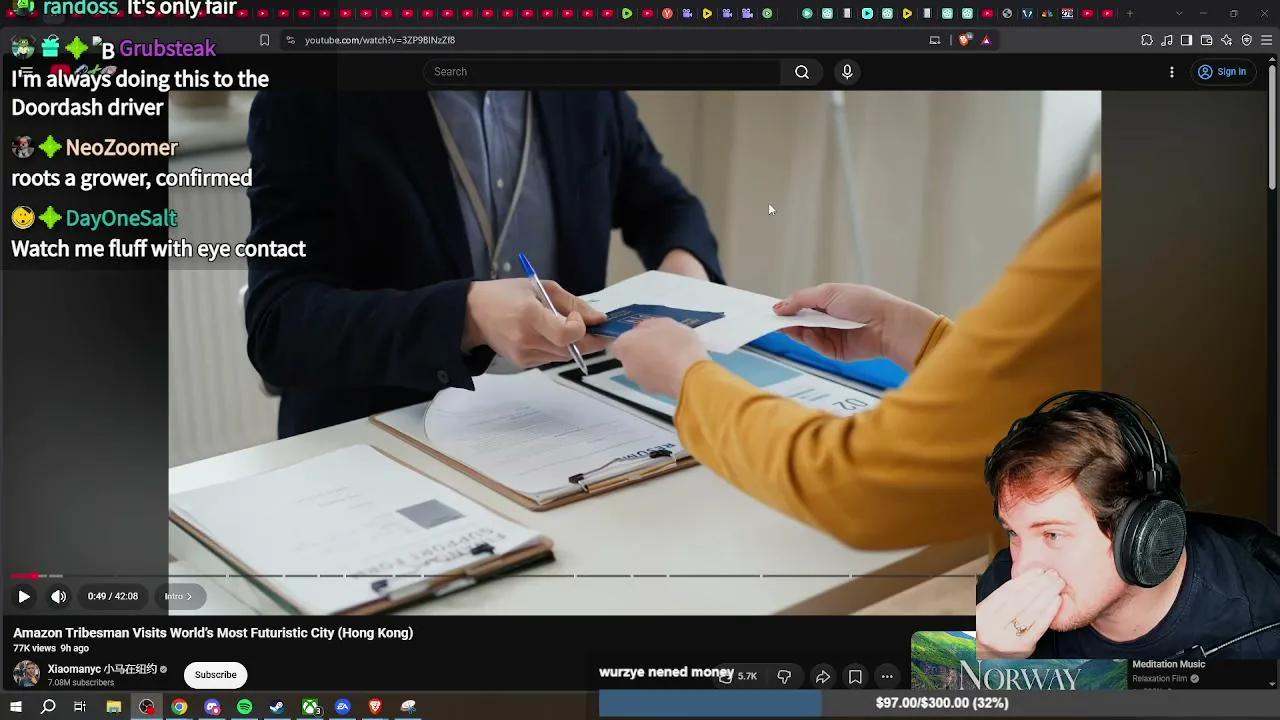Image resolution: width=1280 pixels, height=720 pixels.
Task: Open Brave Rewards triangle icon
Action: [x=986, y=40]
